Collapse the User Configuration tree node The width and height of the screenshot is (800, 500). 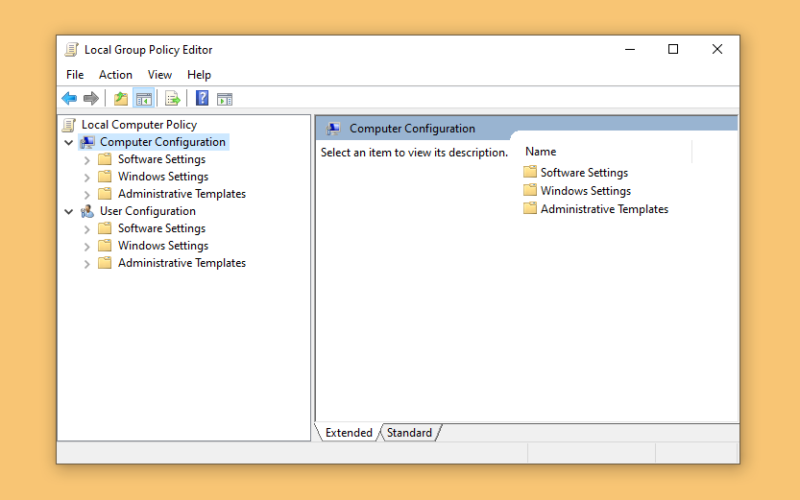pos(69,212)
